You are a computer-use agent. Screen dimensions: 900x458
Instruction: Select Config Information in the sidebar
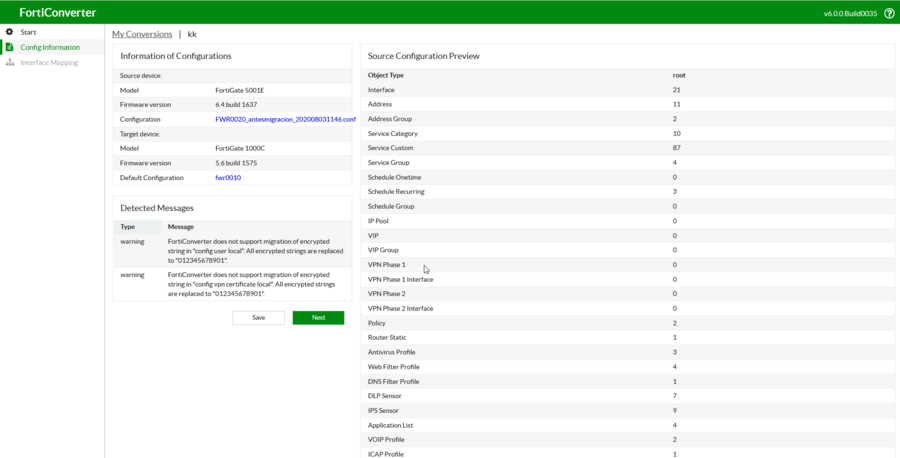click(50, 47)
